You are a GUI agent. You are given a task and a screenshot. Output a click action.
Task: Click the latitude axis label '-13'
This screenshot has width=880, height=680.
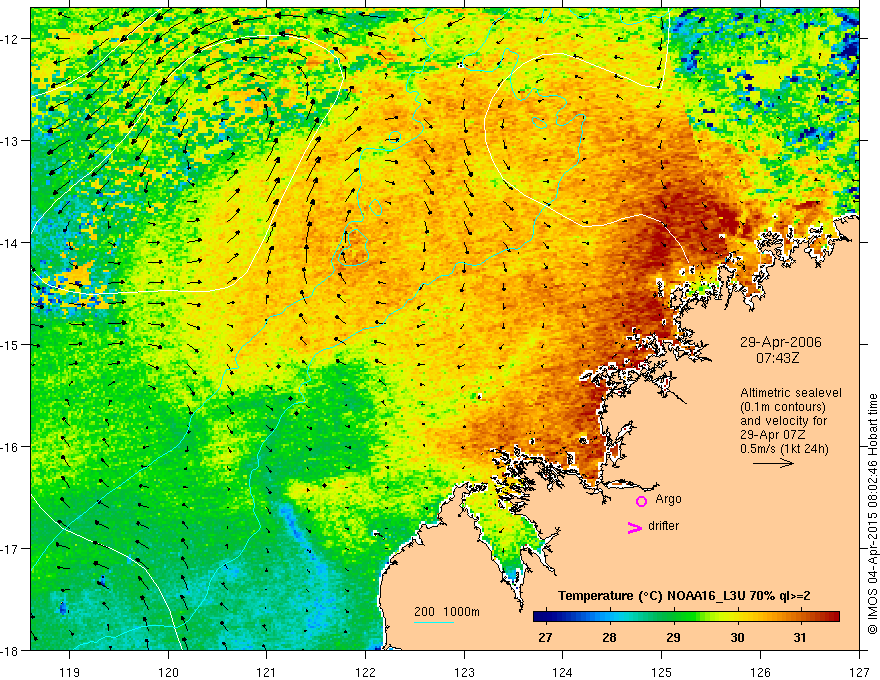[x=11, y=141]
